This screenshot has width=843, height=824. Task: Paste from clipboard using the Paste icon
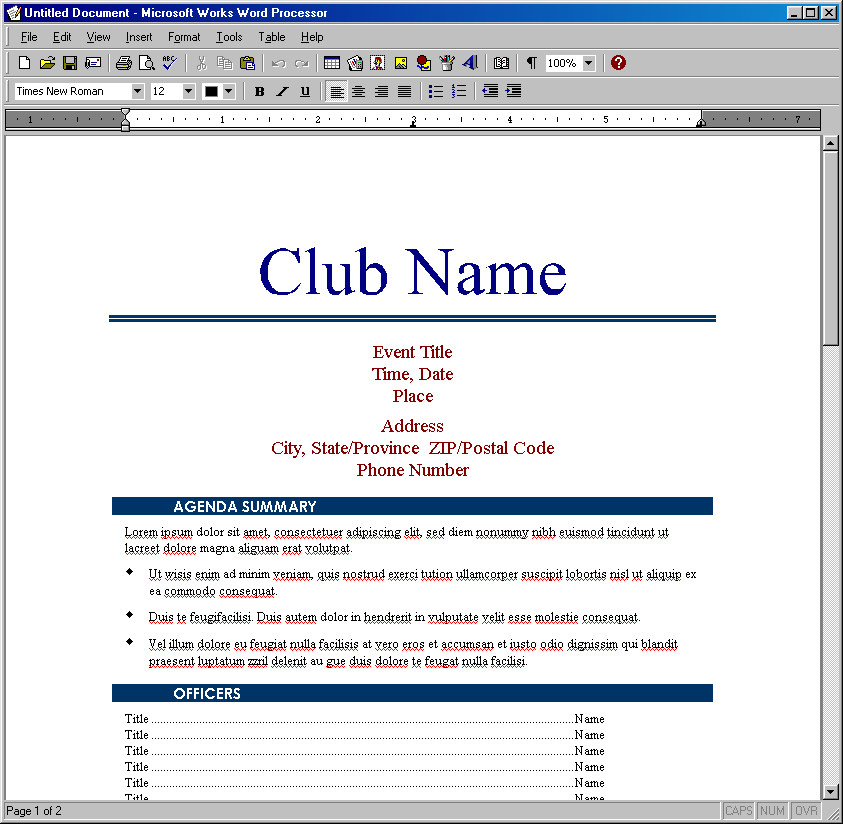(247, 63)
